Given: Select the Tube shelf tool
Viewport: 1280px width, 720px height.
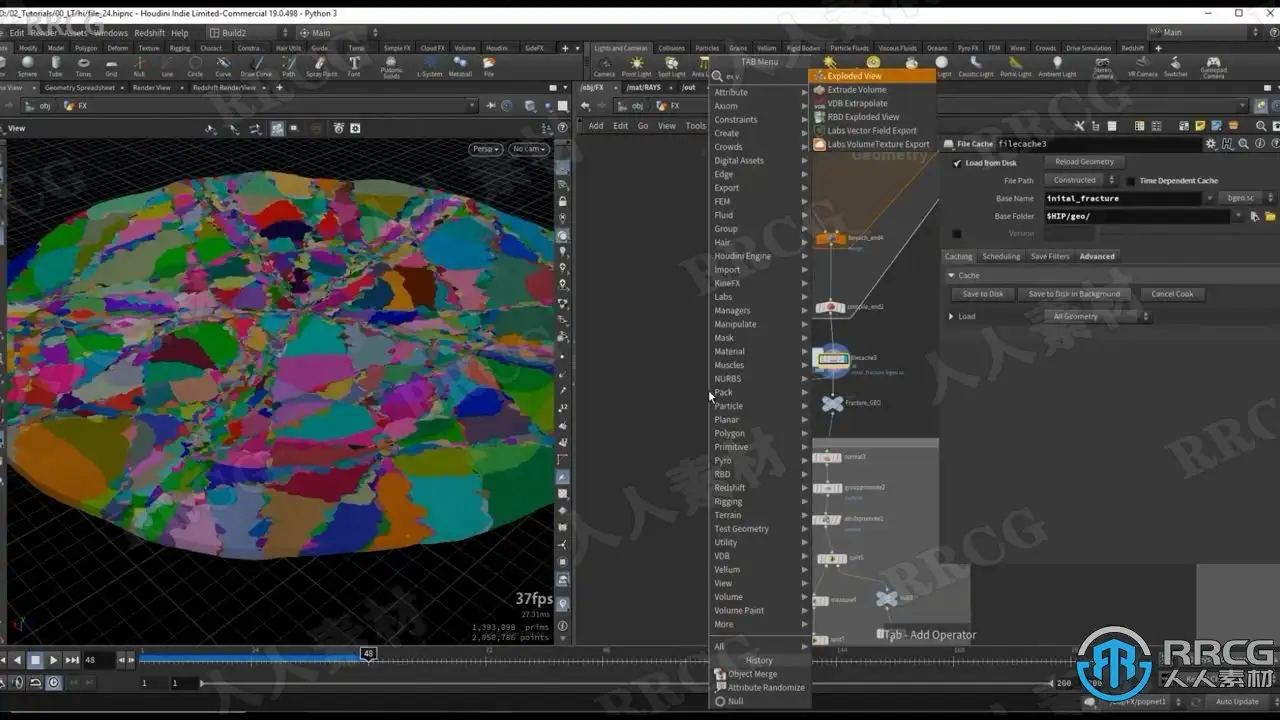Looking at the screenshot, I should [x=55, y=67].
